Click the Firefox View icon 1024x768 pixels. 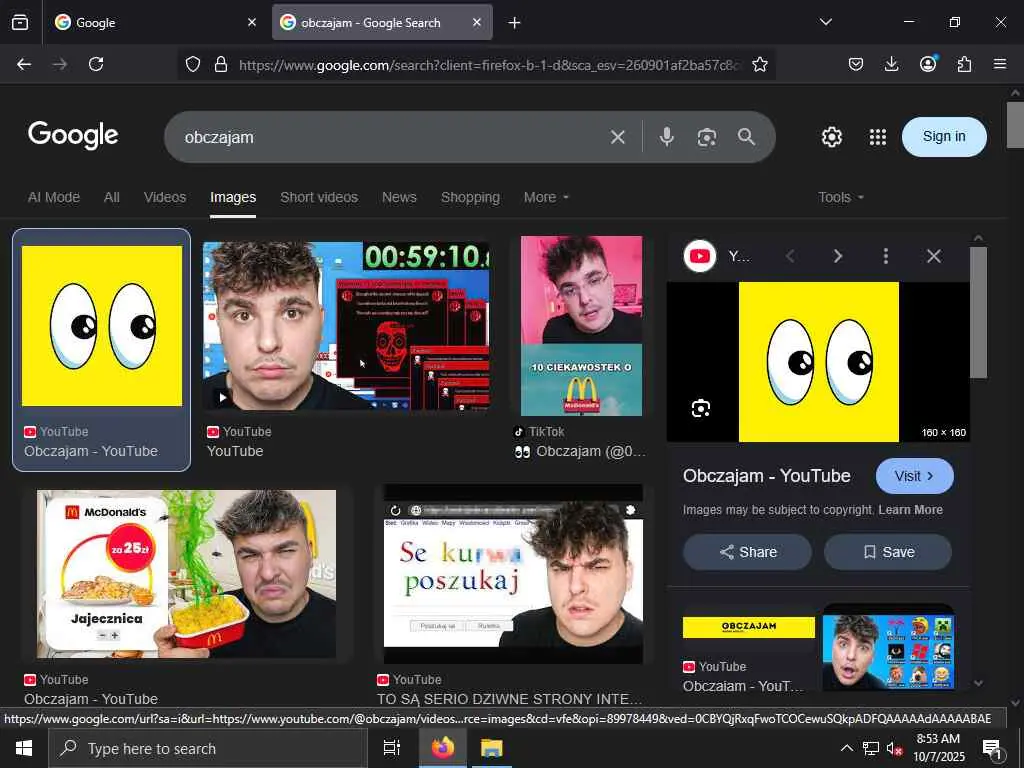tap(20, 22)
